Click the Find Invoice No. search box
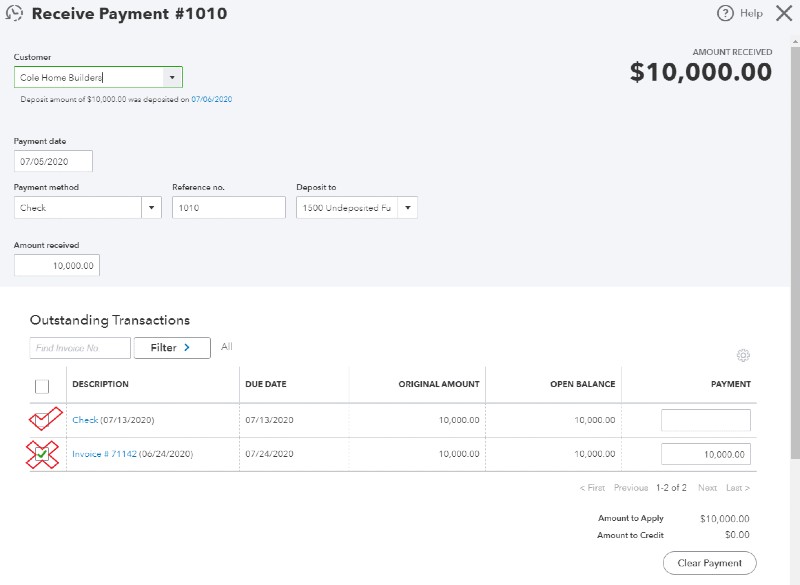 [x=80, y=348]
